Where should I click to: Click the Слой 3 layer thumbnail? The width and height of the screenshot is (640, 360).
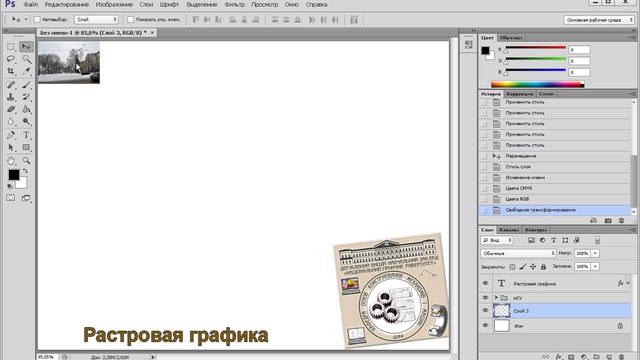pyautogui.click(x=502, y=311)
